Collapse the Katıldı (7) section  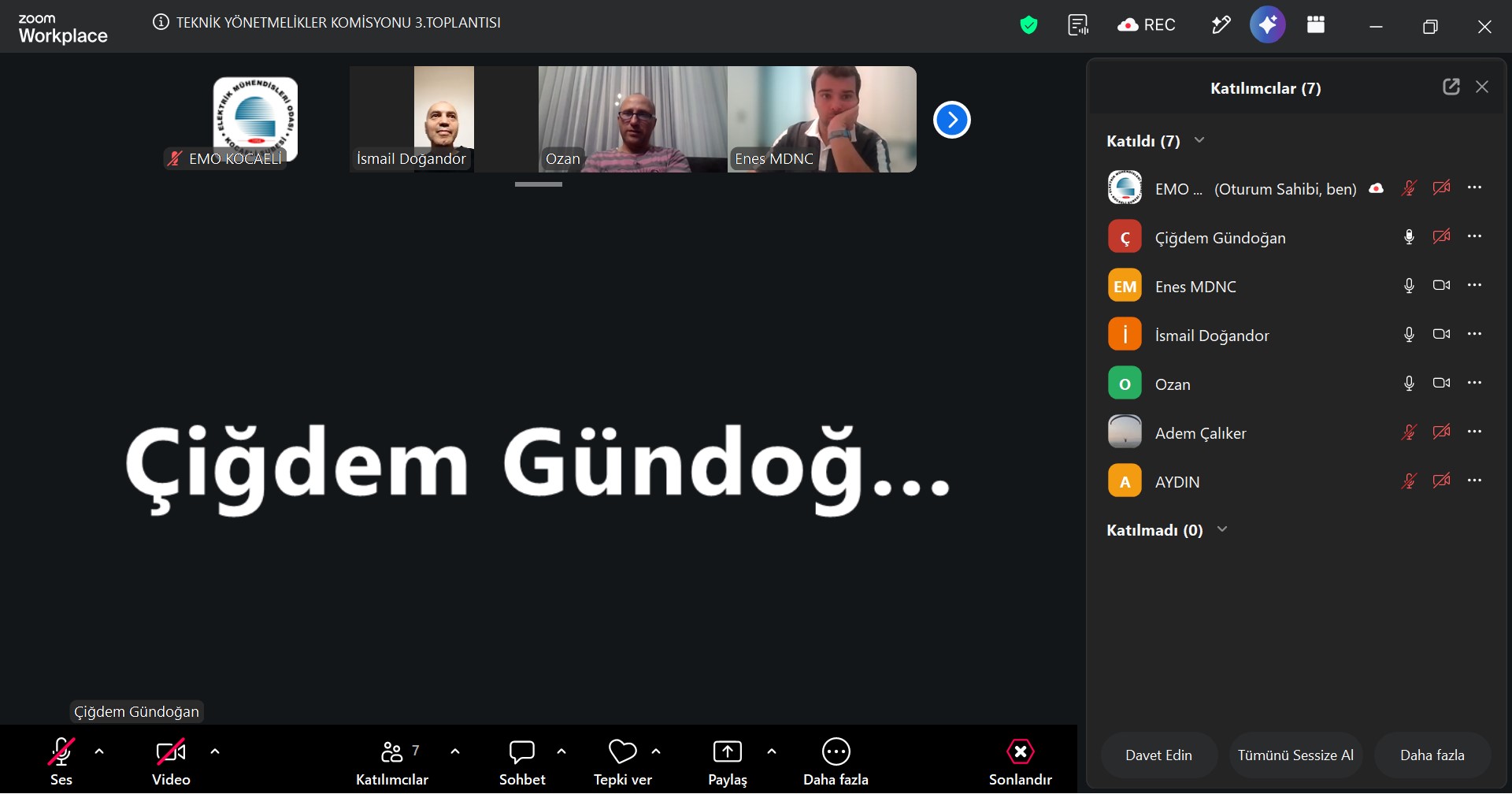[1199, 140]
